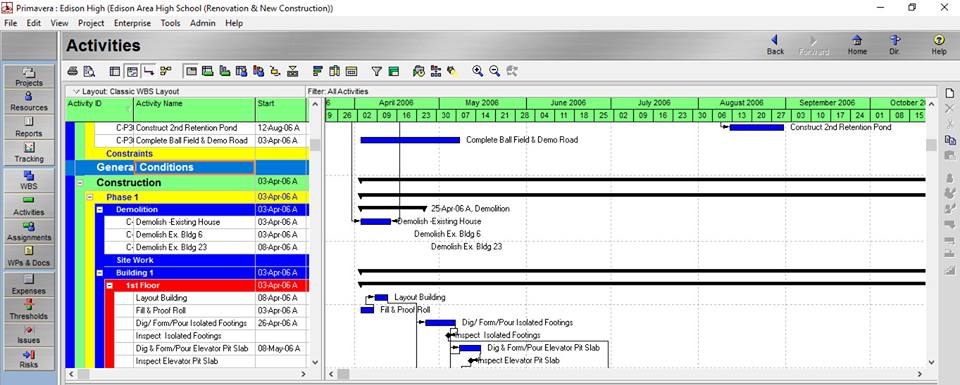Viewport: 960px width, 385px height.
Task: Collapse the Demolition group
Action: 99,209
